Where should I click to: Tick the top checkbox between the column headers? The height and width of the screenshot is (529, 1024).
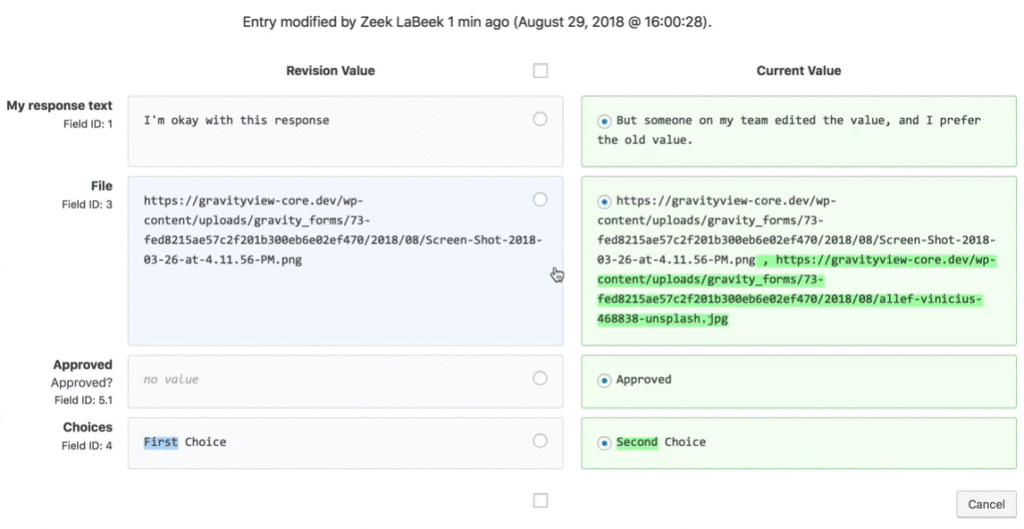pyautogui.click(x=540, y=71)
